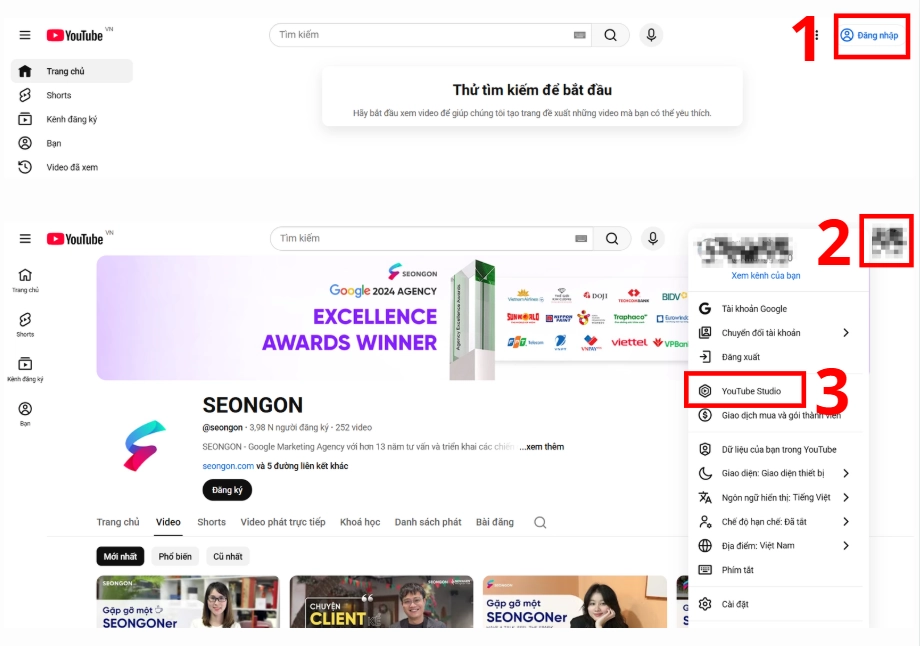Screen dimensions: 920x646
Task: Click the Xem kênh của bạn link
Action: [x=766, y=276]
